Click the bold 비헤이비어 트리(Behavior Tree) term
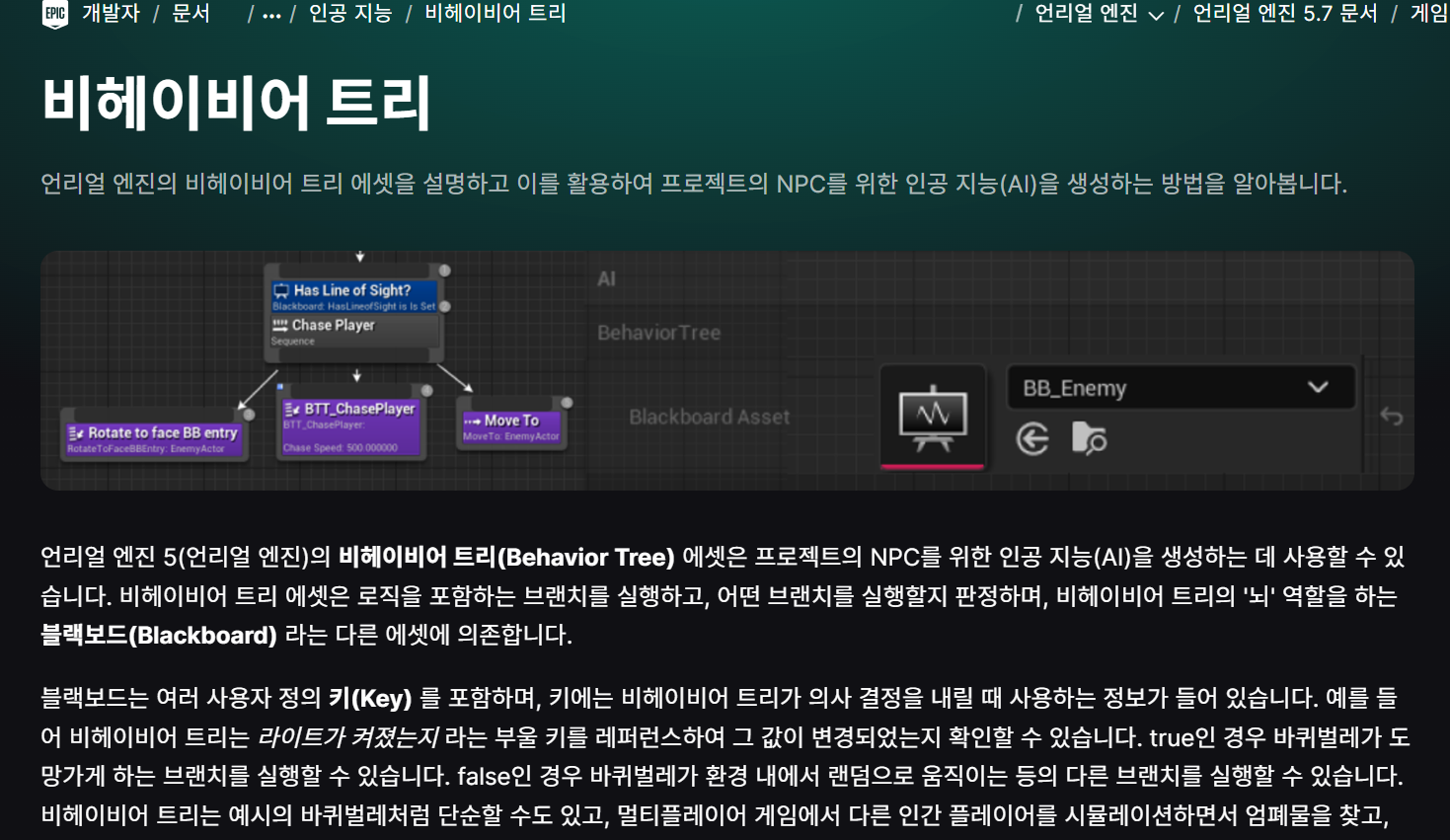This screenshot has height=840, width=1450. [x=506, y=557]
